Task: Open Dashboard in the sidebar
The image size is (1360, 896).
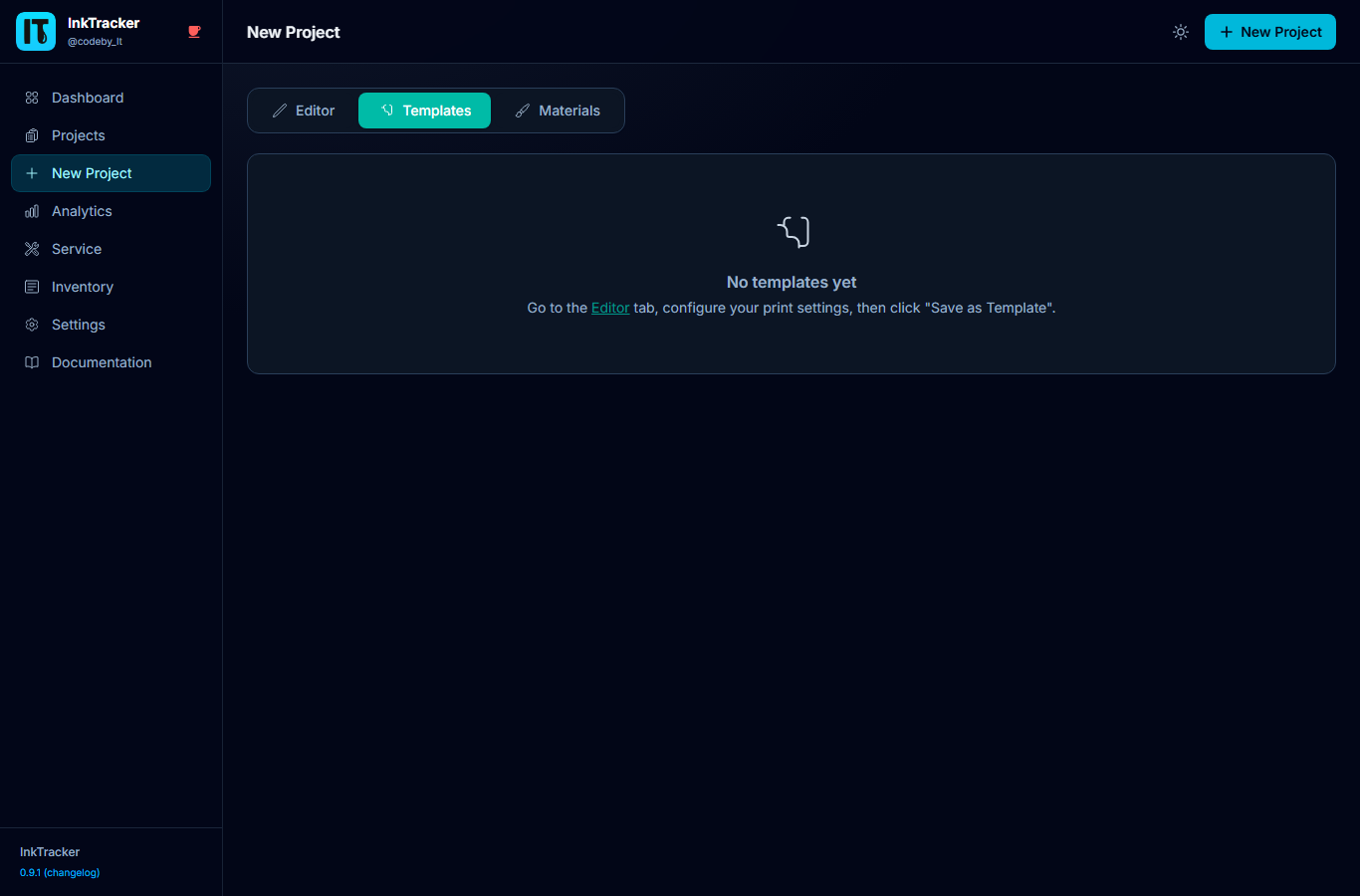Action: pos(111,98)
